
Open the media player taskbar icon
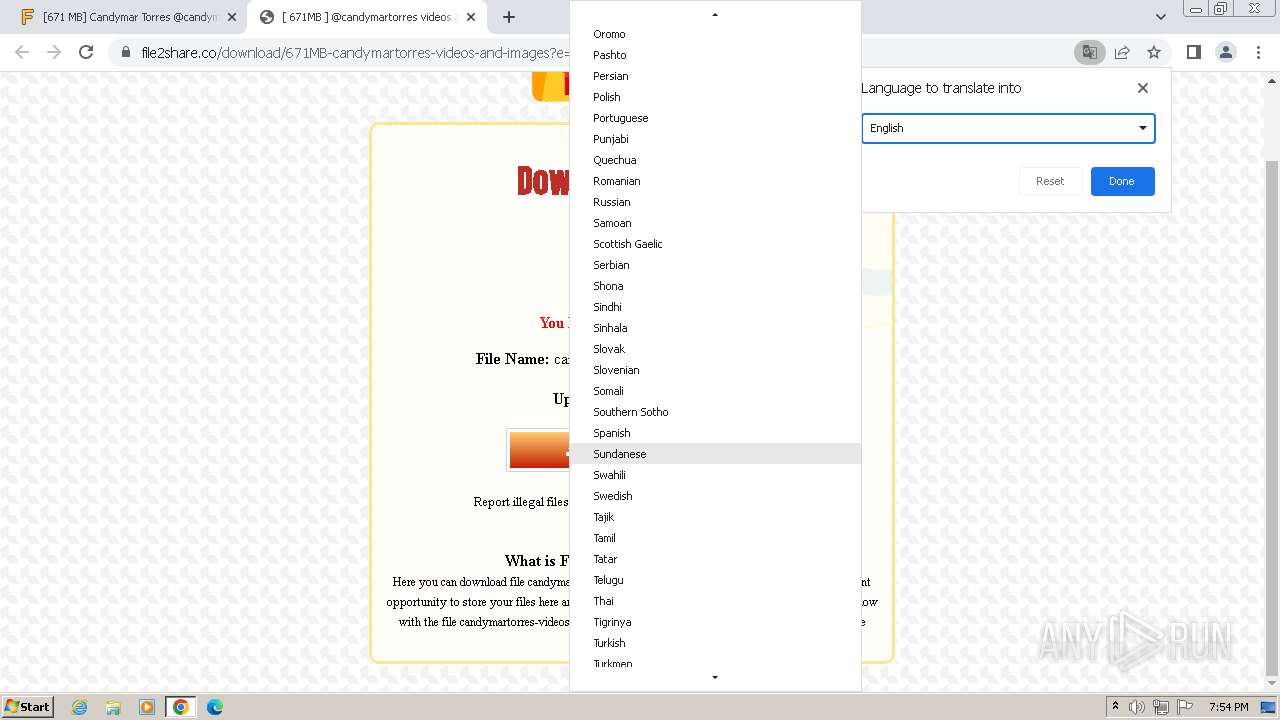[x=147, y=707]
